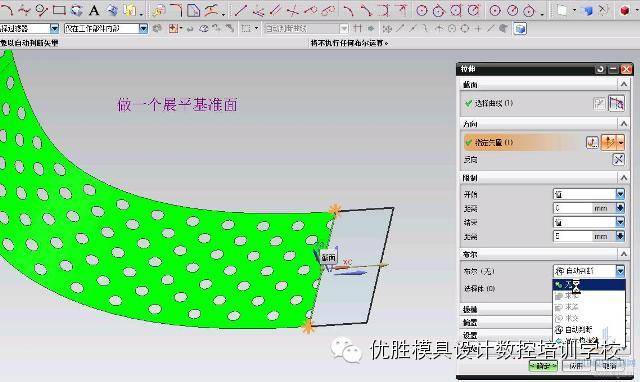Click the start distance value field

[573, 208]
